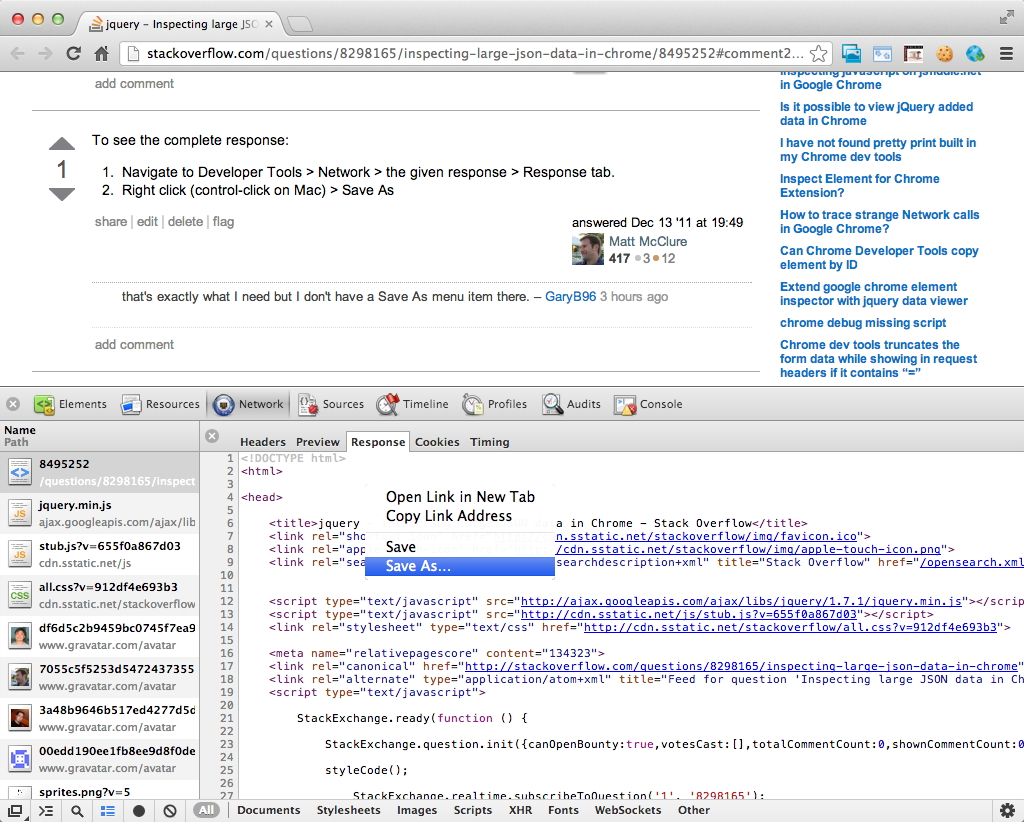Image resolution: width=1024 pixels, height=822 pixels.
Task: Open the browser home page
Action: coord(101,54)
